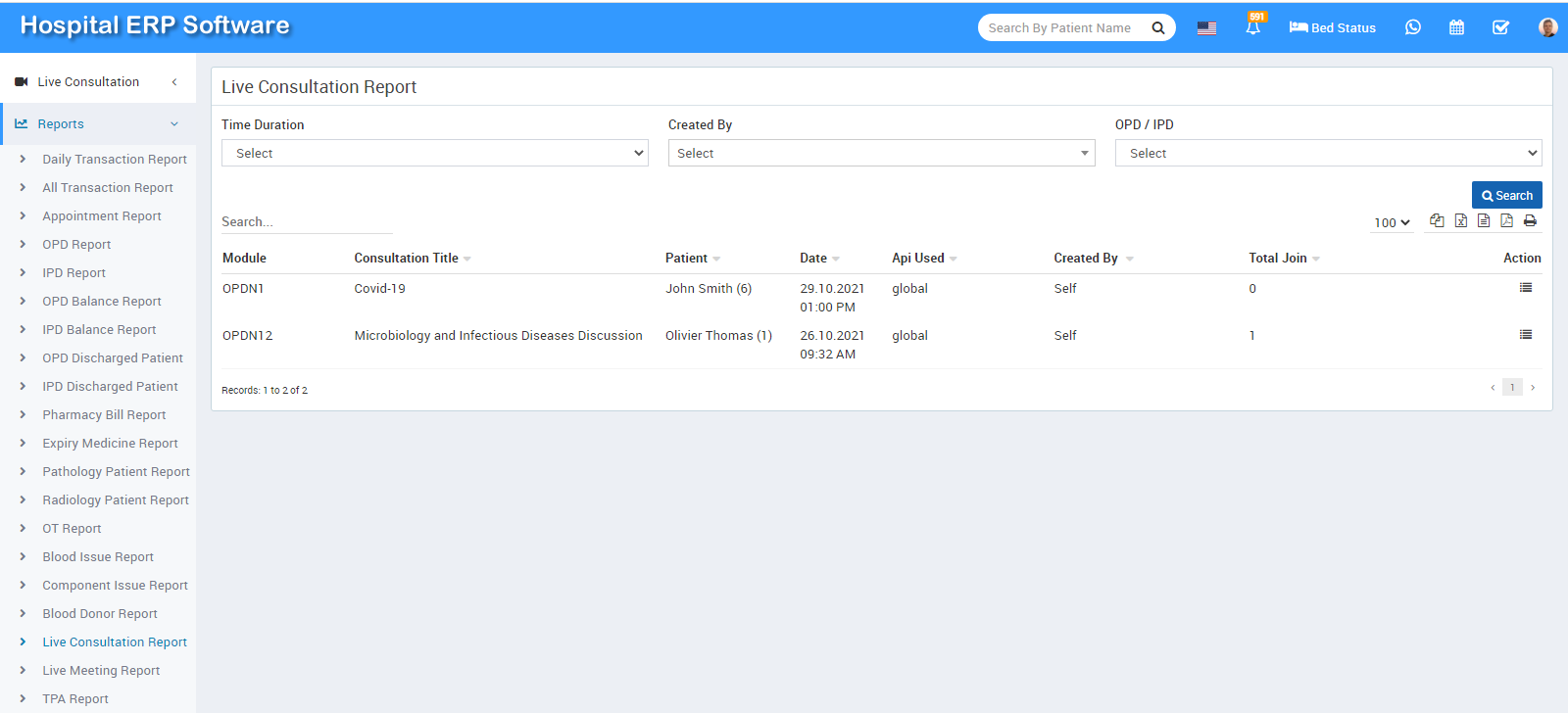Open the task checklist icon in header

click(1500, 27)
